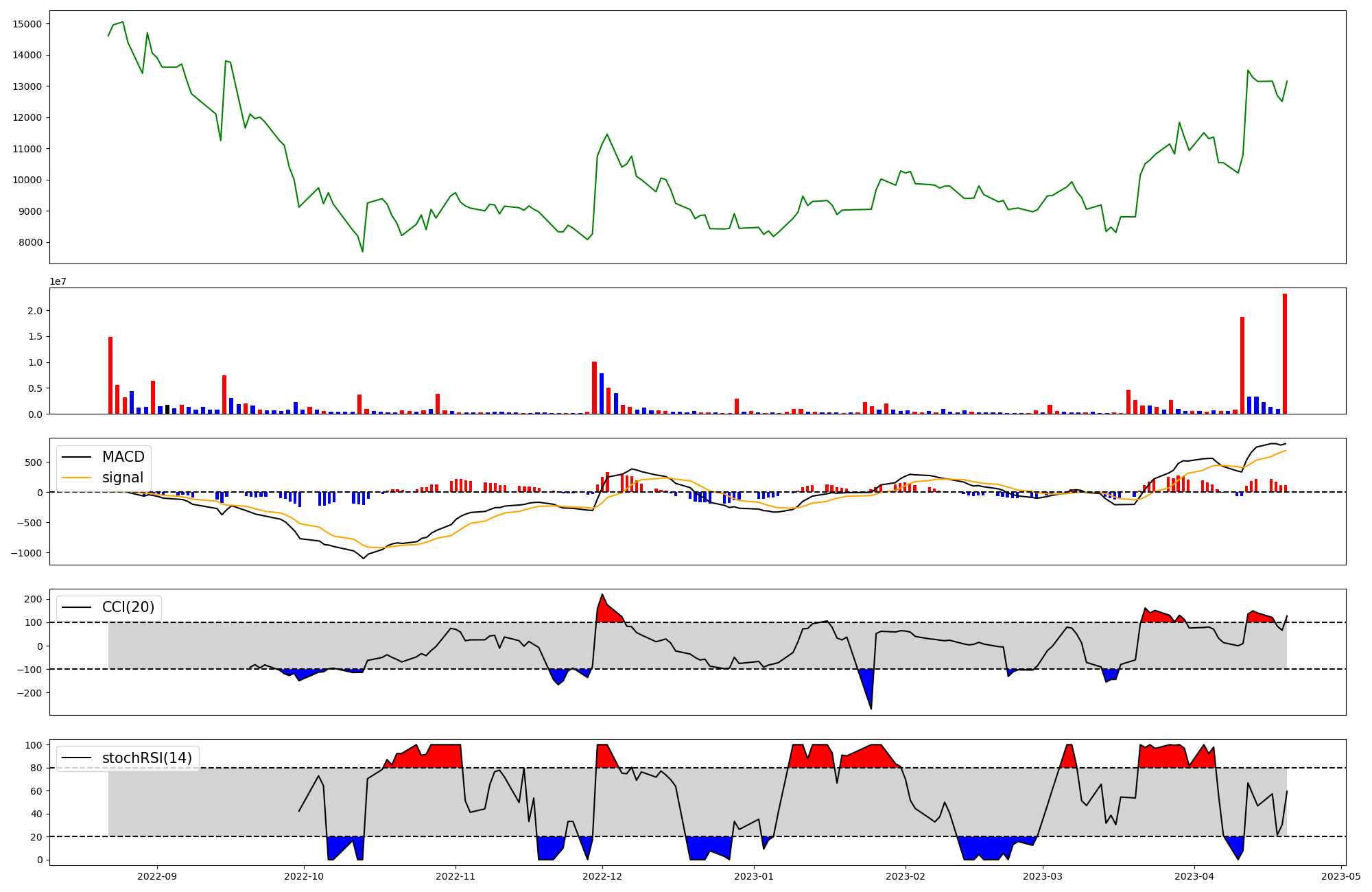1372x892 pixels.
Task: Click the 8000 price axis tick label
Action: pos(30,242)
